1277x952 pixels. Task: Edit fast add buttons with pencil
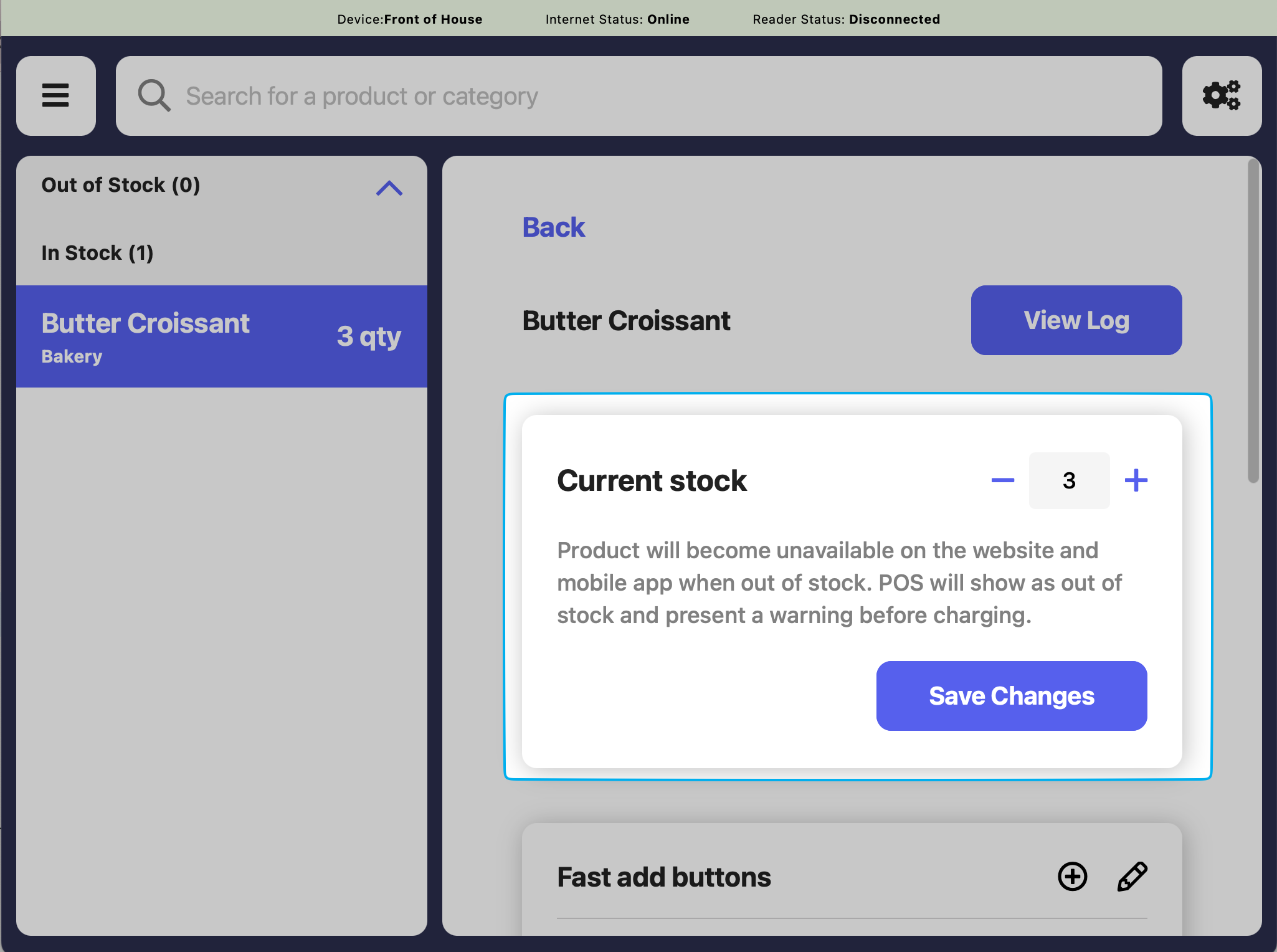click(x=1132, y=877)
